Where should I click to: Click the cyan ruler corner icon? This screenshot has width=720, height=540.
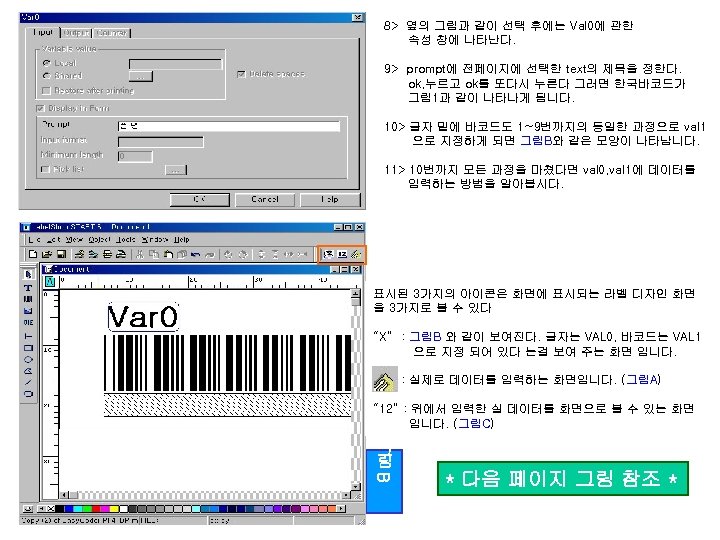point(50,281)
